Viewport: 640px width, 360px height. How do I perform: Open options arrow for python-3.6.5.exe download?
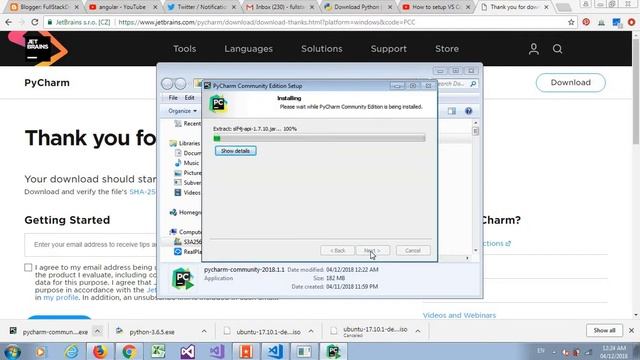[x=204, y=331]
